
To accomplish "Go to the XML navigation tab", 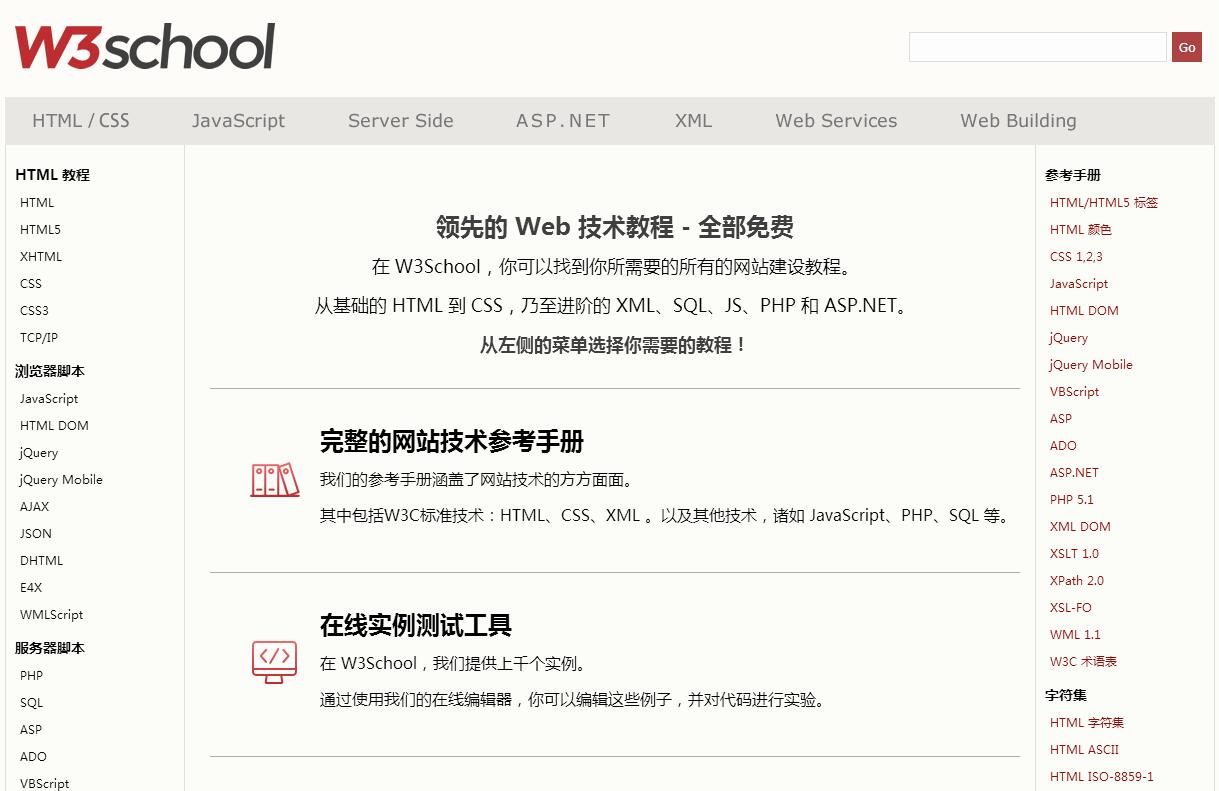I will click(x=693, y=121).
